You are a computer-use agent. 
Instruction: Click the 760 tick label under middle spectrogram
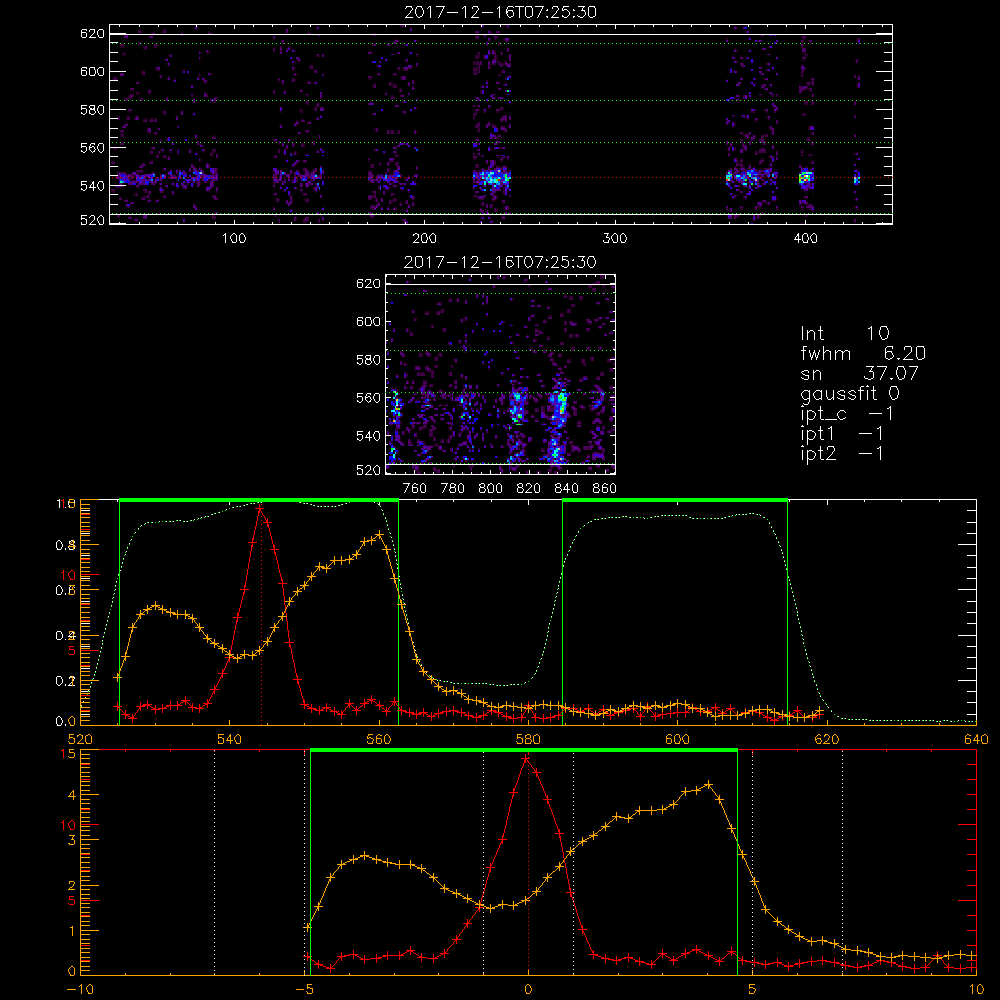415,489
